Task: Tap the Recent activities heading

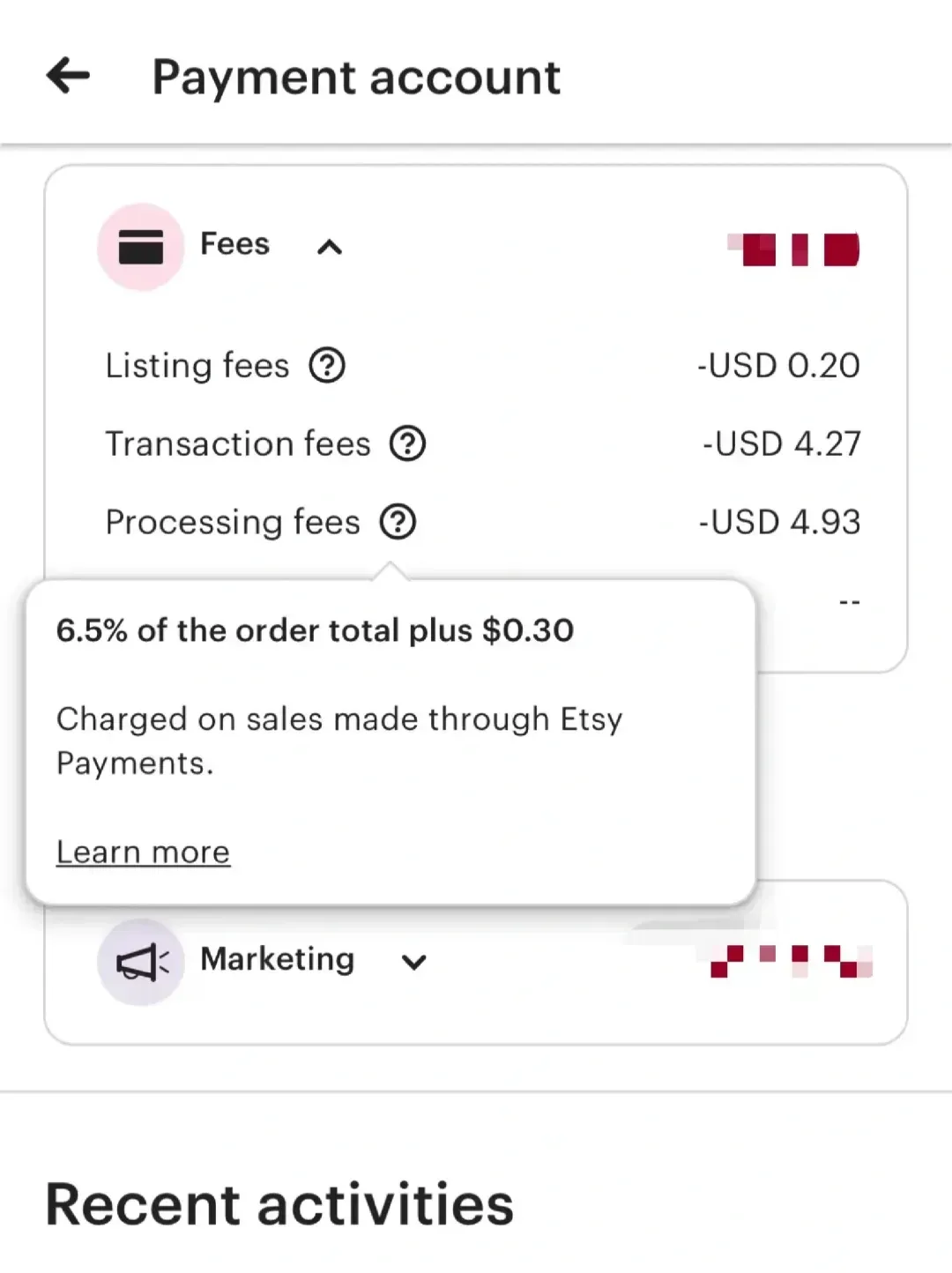Action: pos(279,1204)
